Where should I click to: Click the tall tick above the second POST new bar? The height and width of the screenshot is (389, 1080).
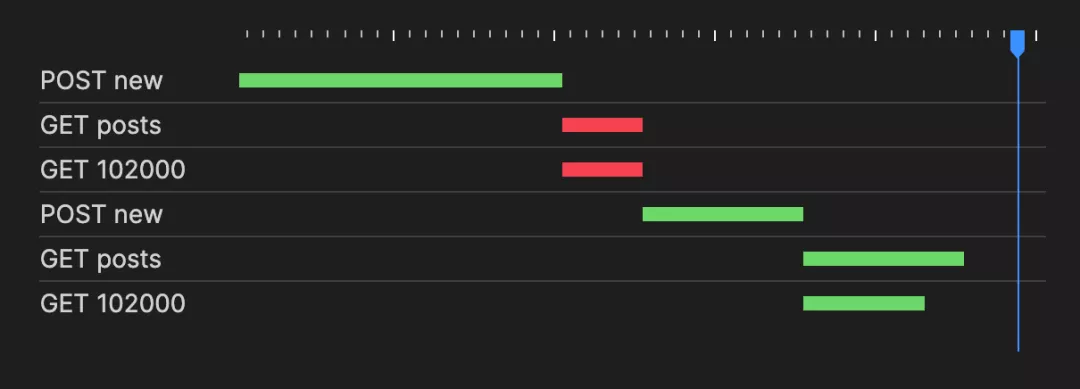pyautogui.click(x=714, y=36)
